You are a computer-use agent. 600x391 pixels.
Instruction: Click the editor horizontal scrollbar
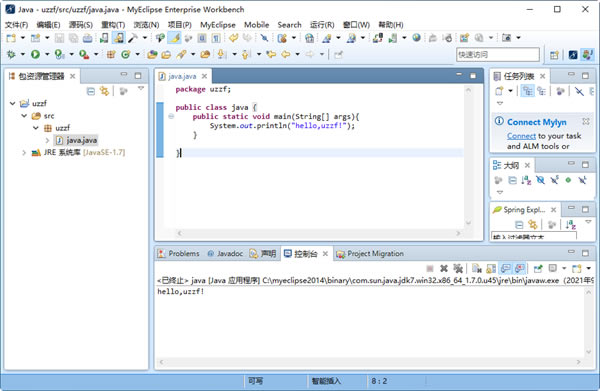(319, 233)
